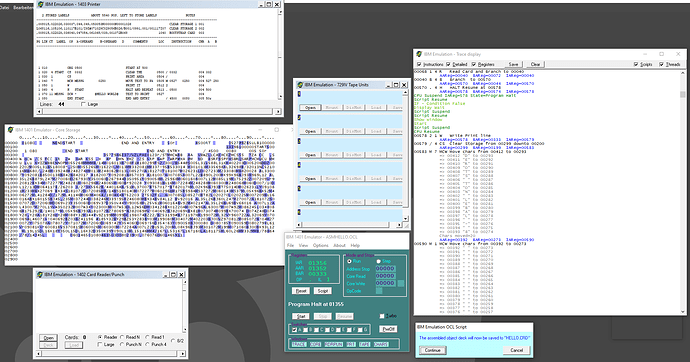Click the Address Stop input field
Image resolution: width=690 pixels, height=362 pixels.
point(385,269)
